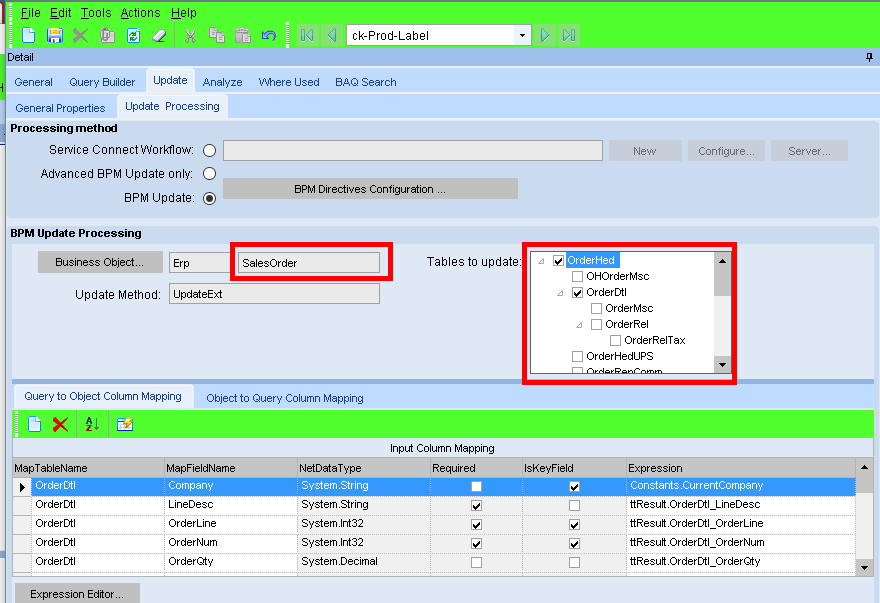Click the Clear eraser icon

[x=159, y=35]
